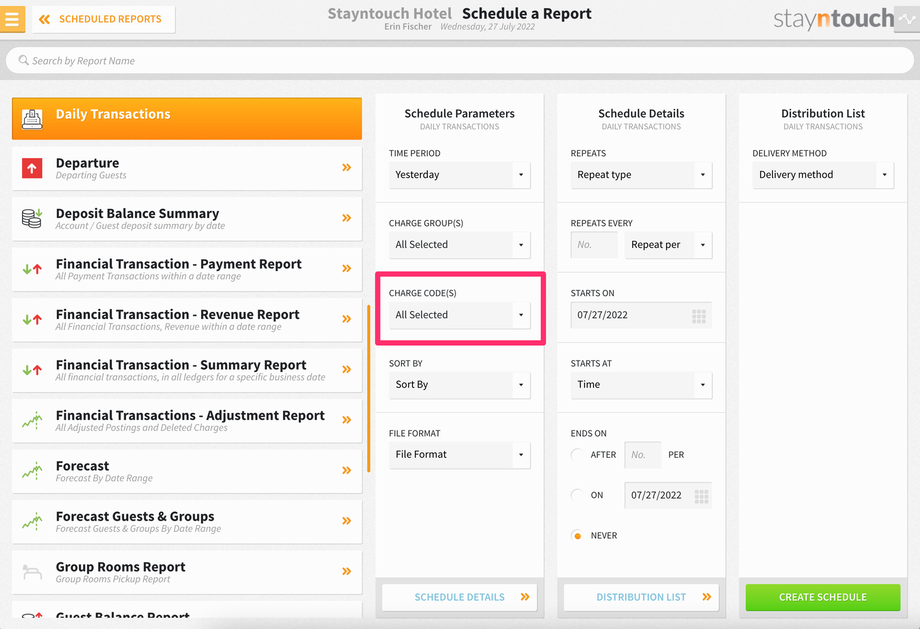Click the Deposit Balance Summary coins icon
920x629 pixels.
tap(32, 218)
